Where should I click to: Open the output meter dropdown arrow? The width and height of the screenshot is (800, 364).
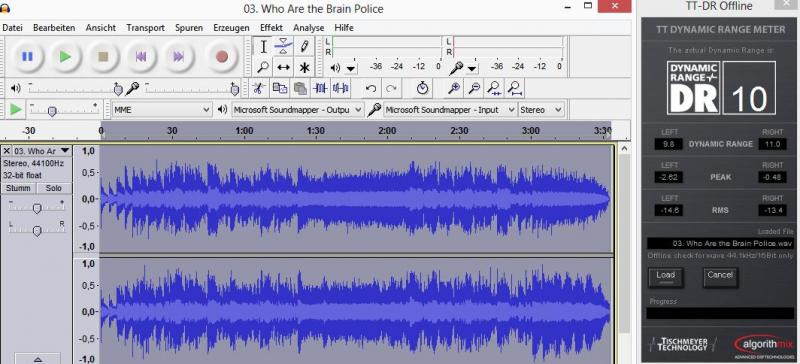352,68
